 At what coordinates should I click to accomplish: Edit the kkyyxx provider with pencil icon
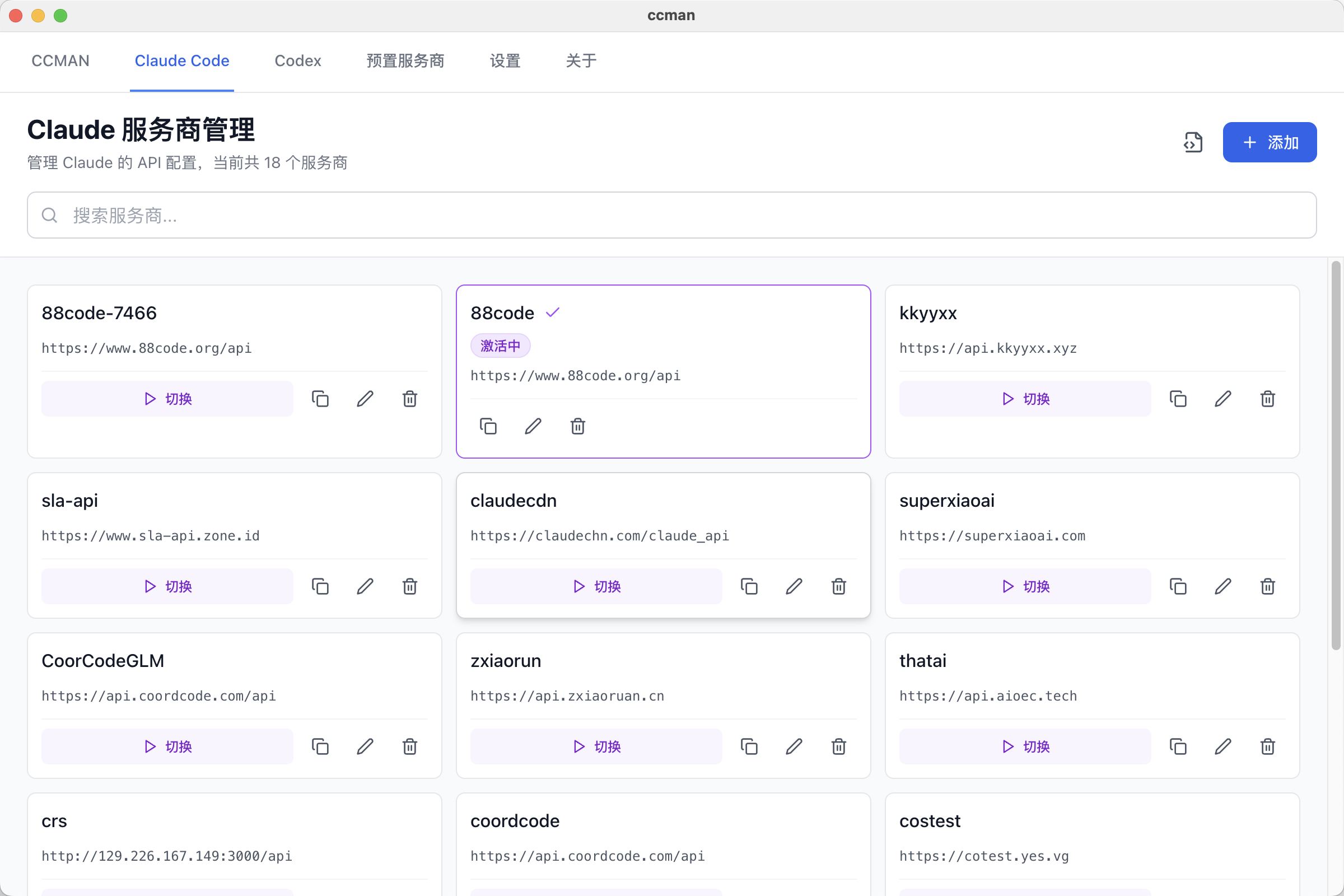click(x=1222, y=399)
